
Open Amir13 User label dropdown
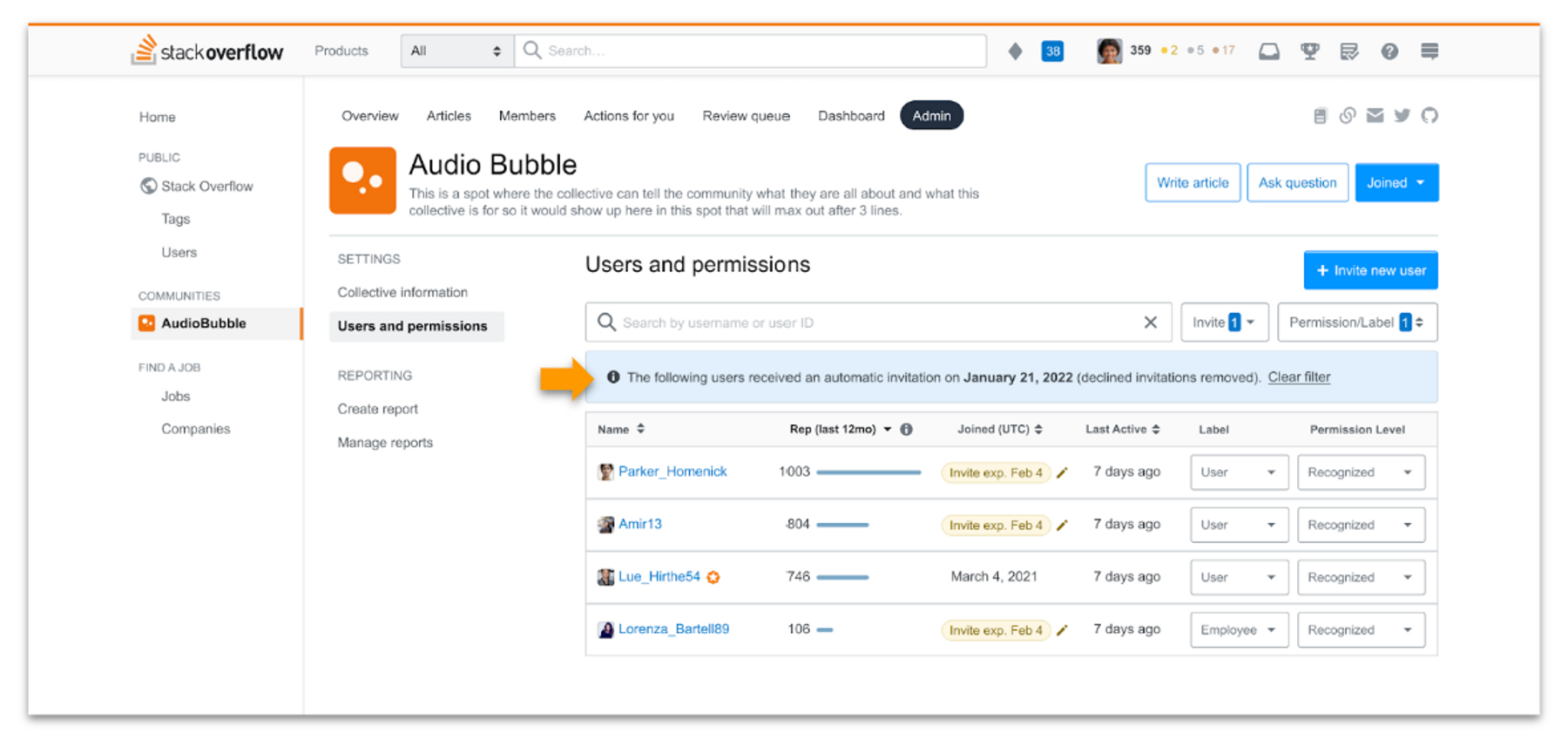(1239, 525)
